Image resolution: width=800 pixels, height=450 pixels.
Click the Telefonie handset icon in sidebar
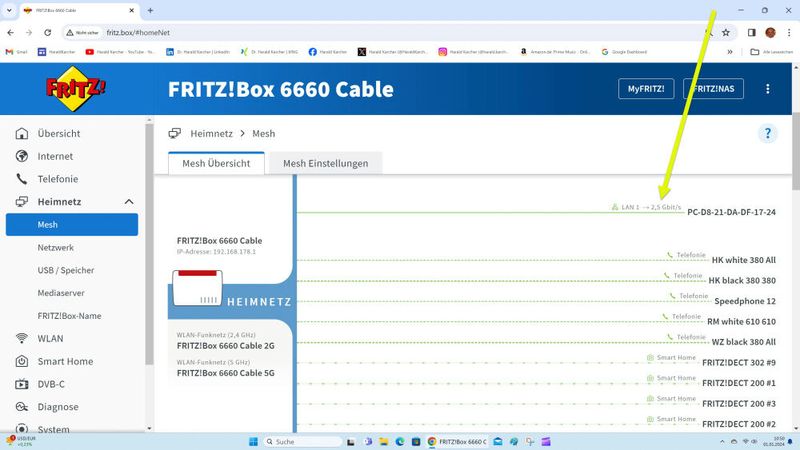22,179
